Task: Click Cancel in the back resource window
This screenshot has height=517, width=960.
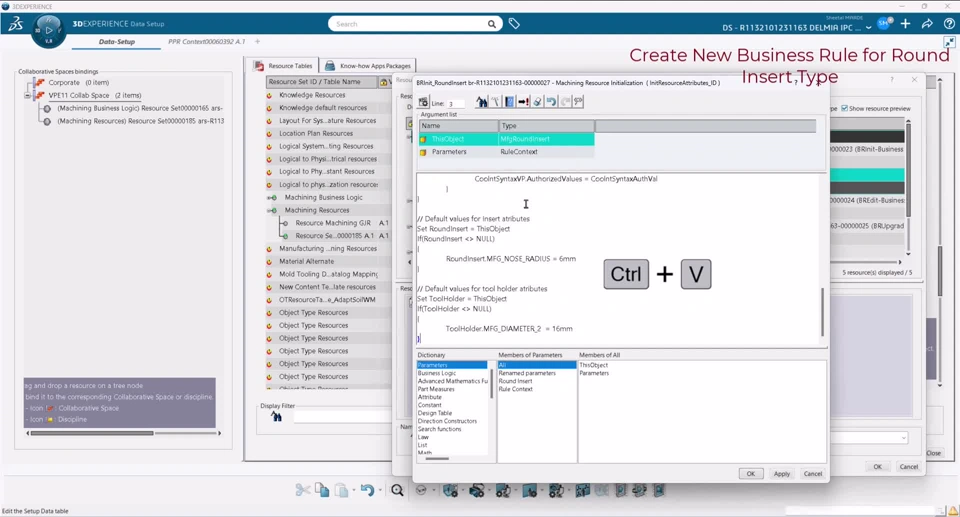Action: (909, 466)
